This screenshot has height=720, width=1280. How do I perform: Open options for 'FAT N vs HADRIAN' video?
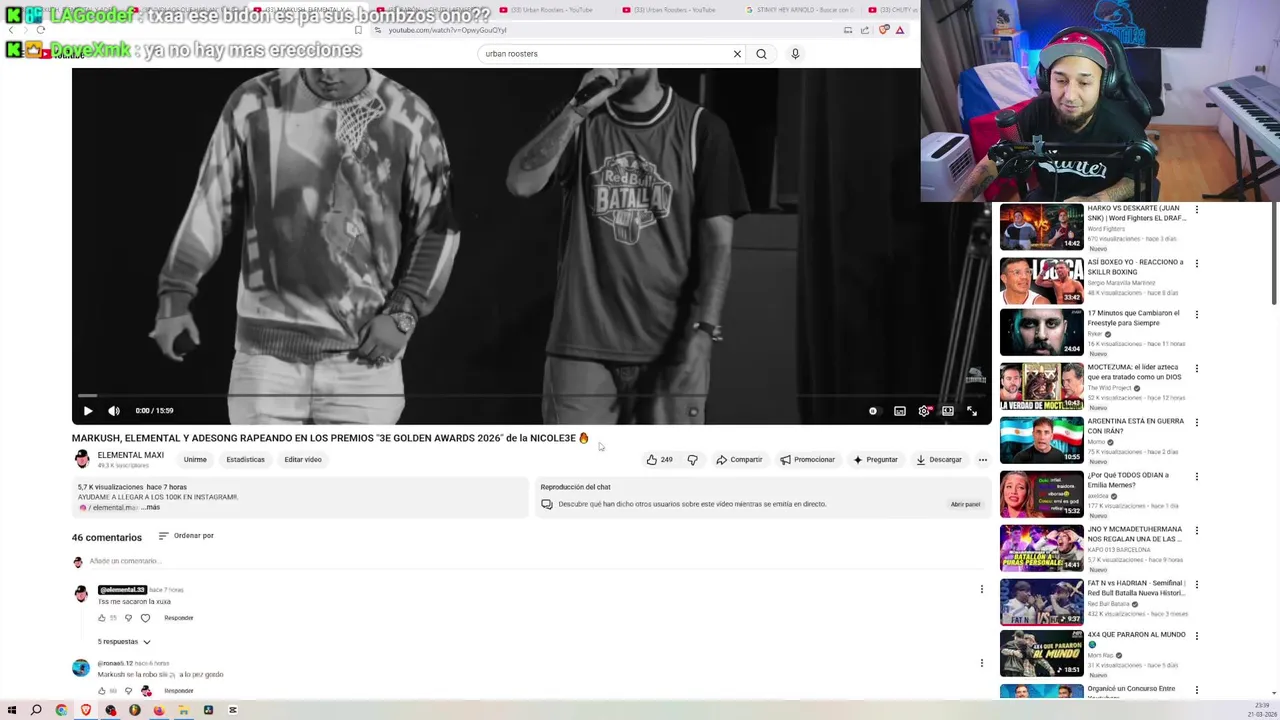pyautogui.click(x=1197, y=585)
